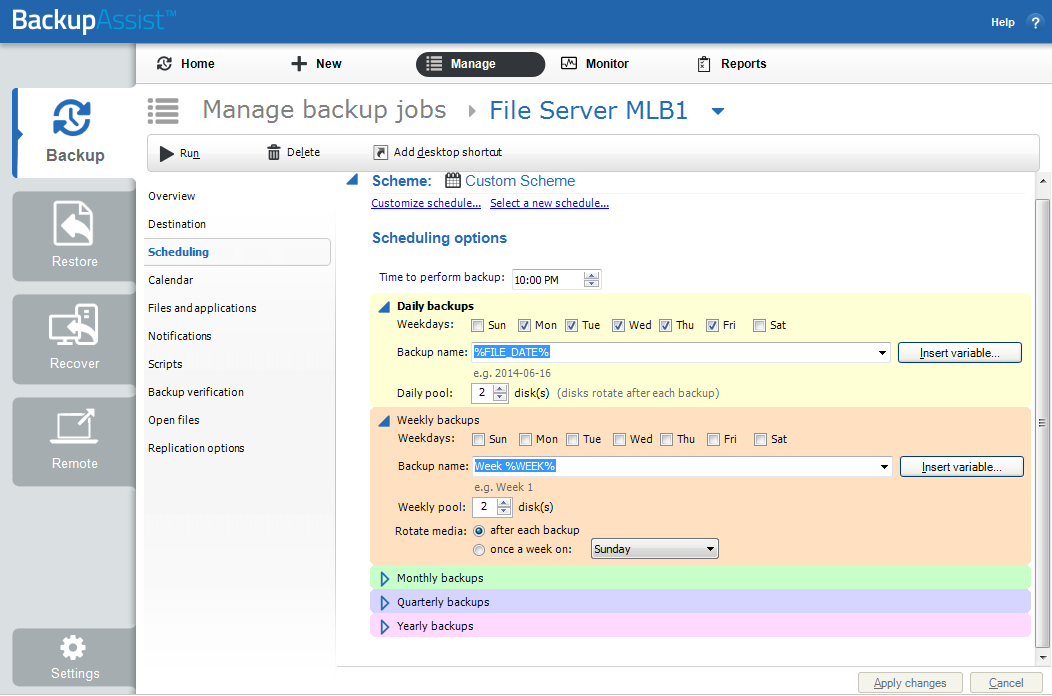Click the Home refresh icon
Viewport: 1052px width, 696px height.
click(164, 63)
